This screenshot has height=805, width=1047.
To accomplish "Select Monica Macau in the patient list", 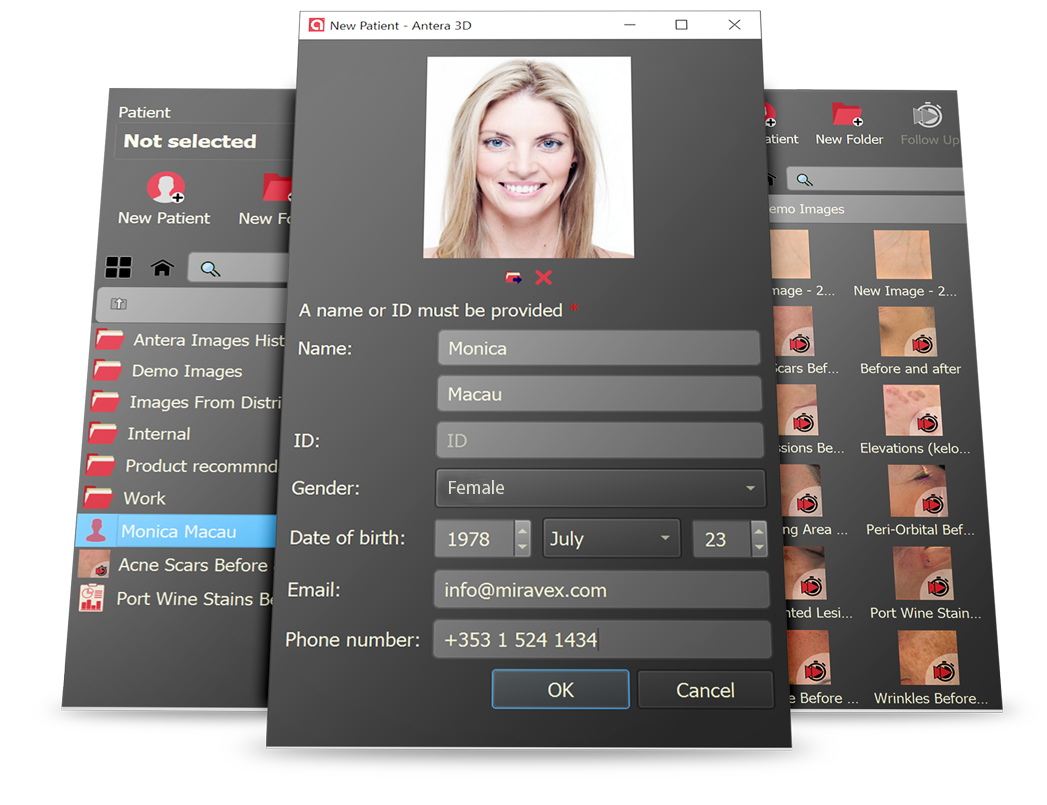I will 178,532.
